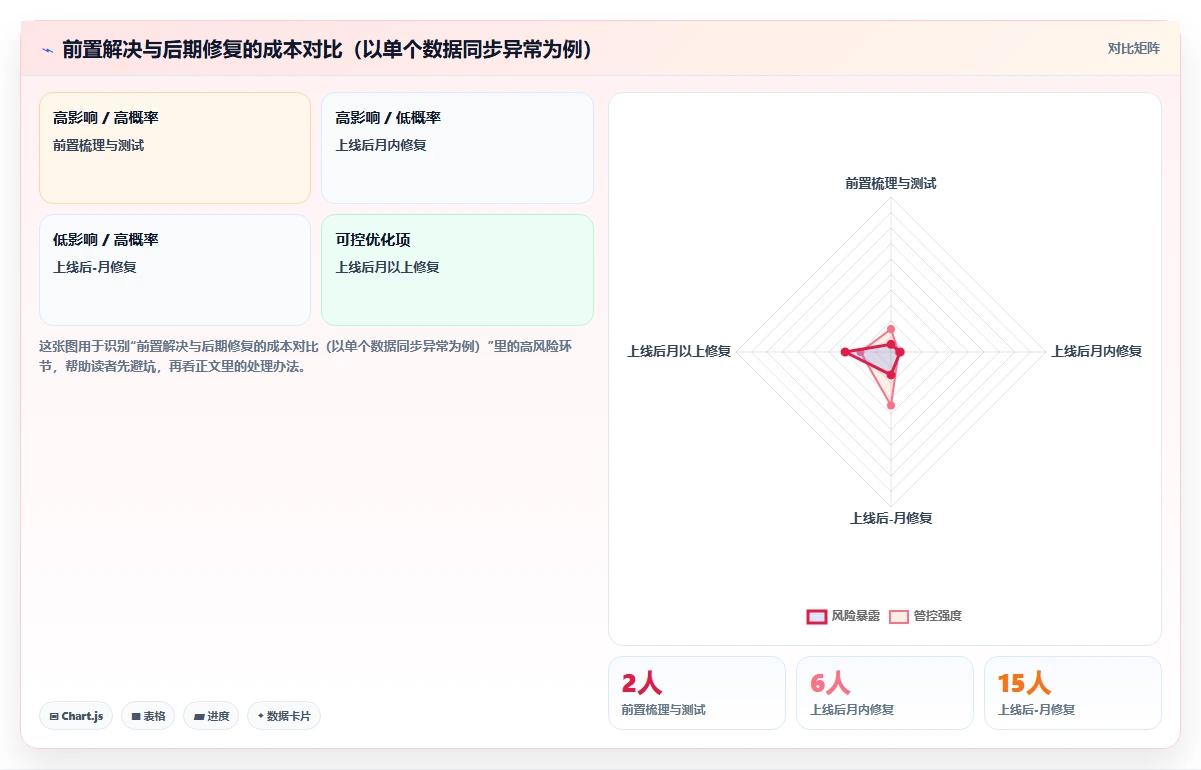1201x770 pixels.
Task: Click the 风险暴露 legend color box
Action: point(817,616)
